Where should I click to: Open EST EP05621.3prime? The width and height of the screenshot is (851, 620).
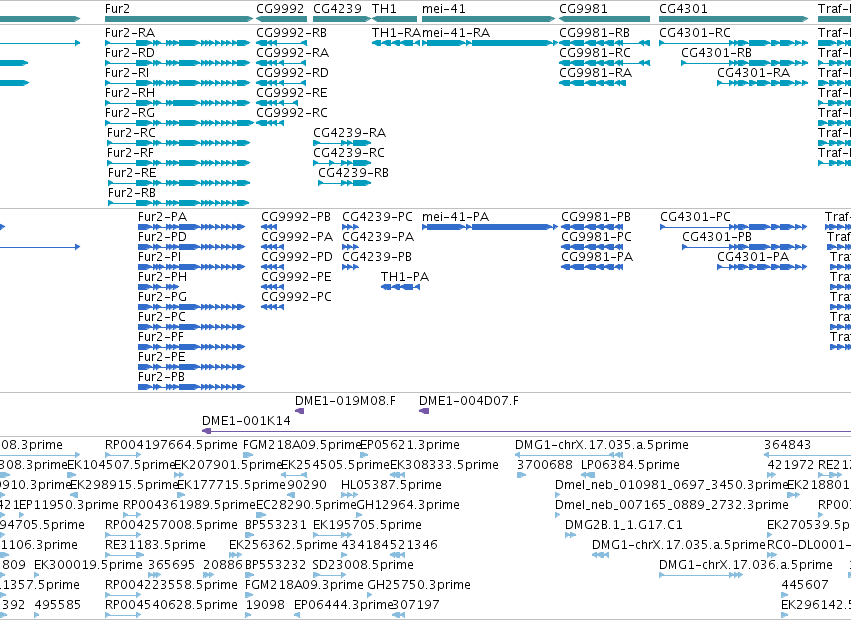pyautogui.click(x=410, y=445)
